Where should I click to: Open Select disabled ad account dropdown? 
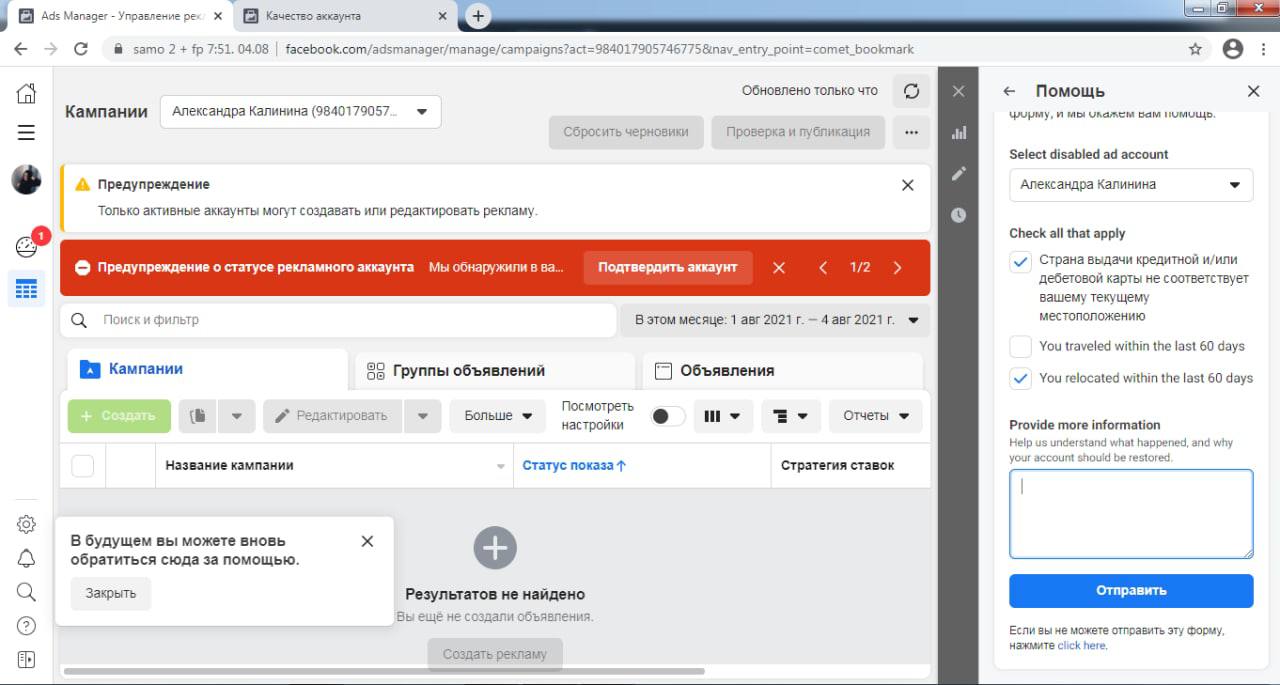coord(1131,185)
